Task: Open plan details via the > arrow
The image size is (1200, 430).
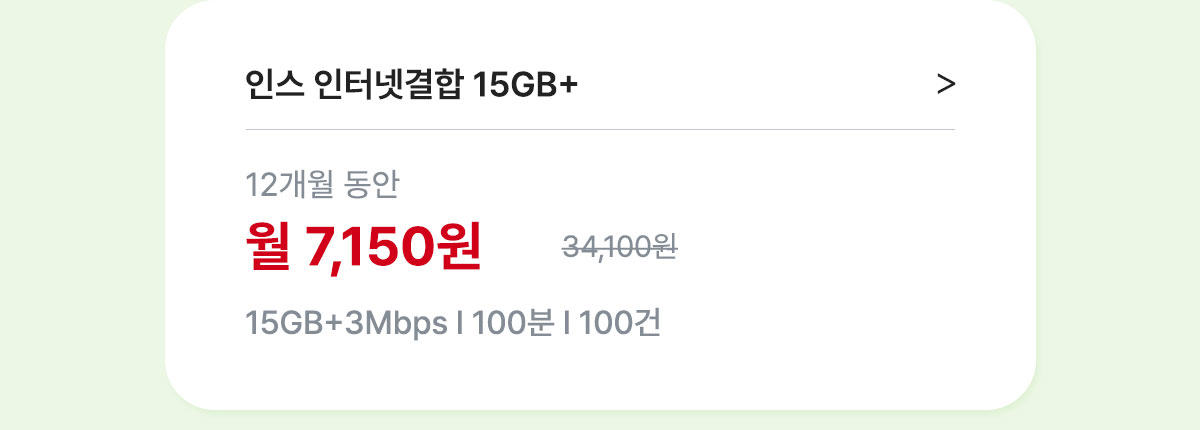Action: (946, 86)
